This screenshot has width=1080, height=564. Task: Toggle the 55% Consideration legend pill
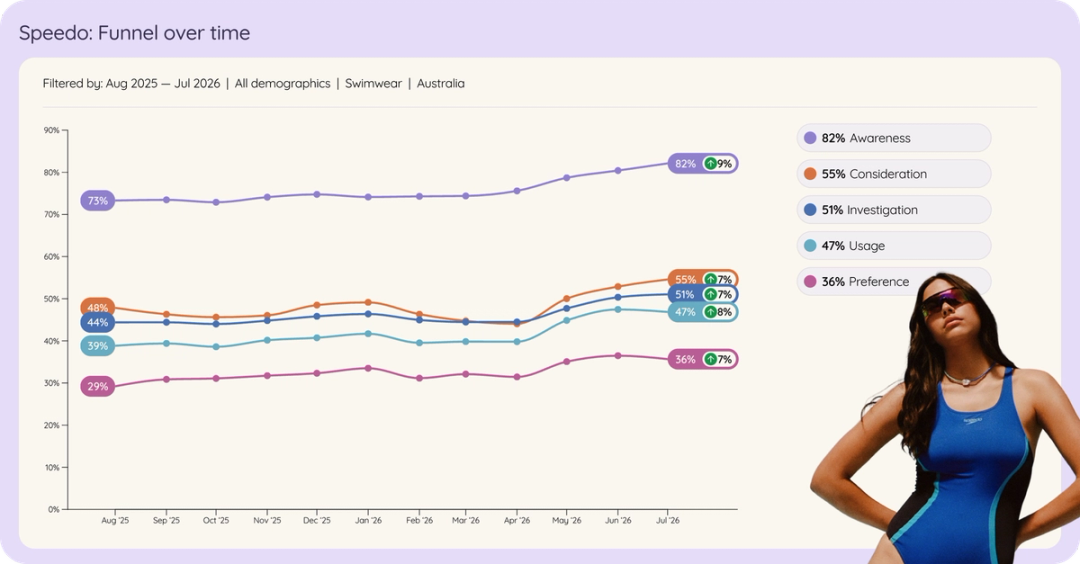point(894,174)
